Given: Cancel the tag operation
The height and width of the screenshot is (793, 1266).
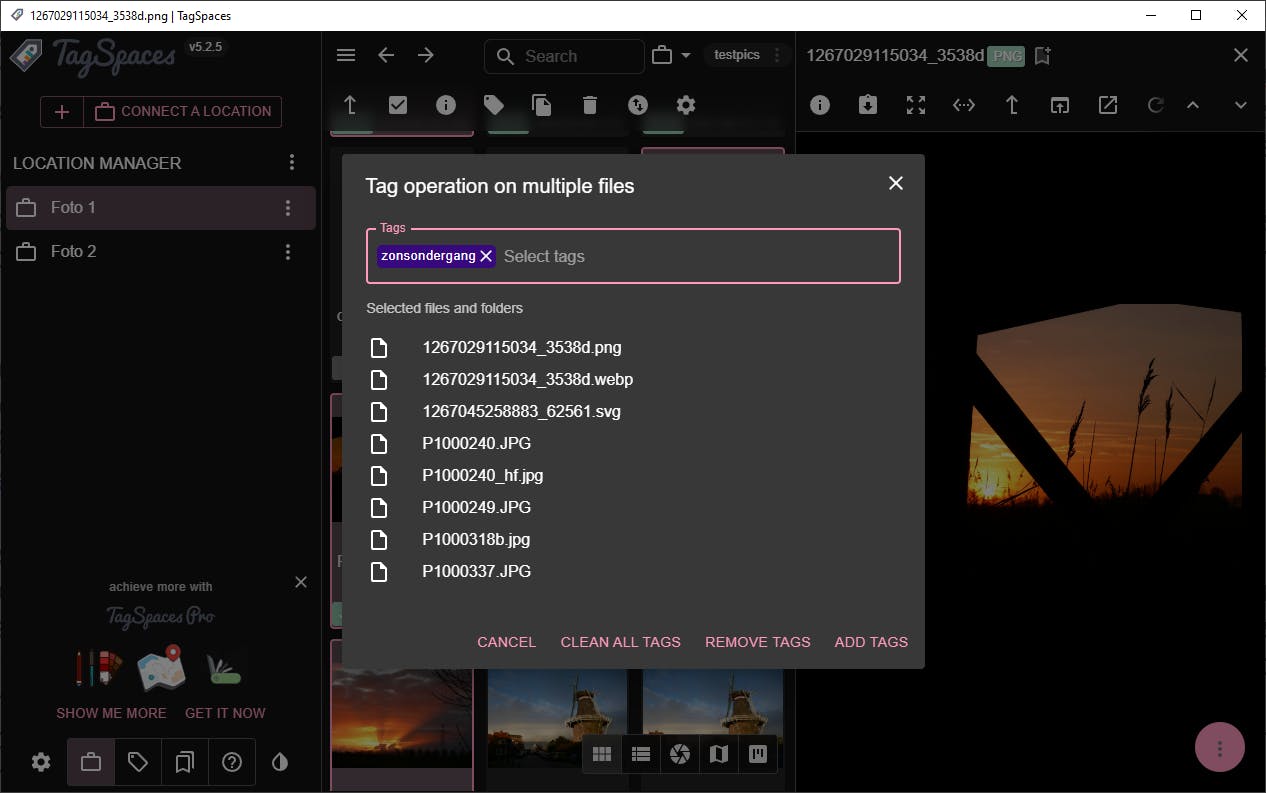Looking at the screenshot, I should (x=506, y=642).
